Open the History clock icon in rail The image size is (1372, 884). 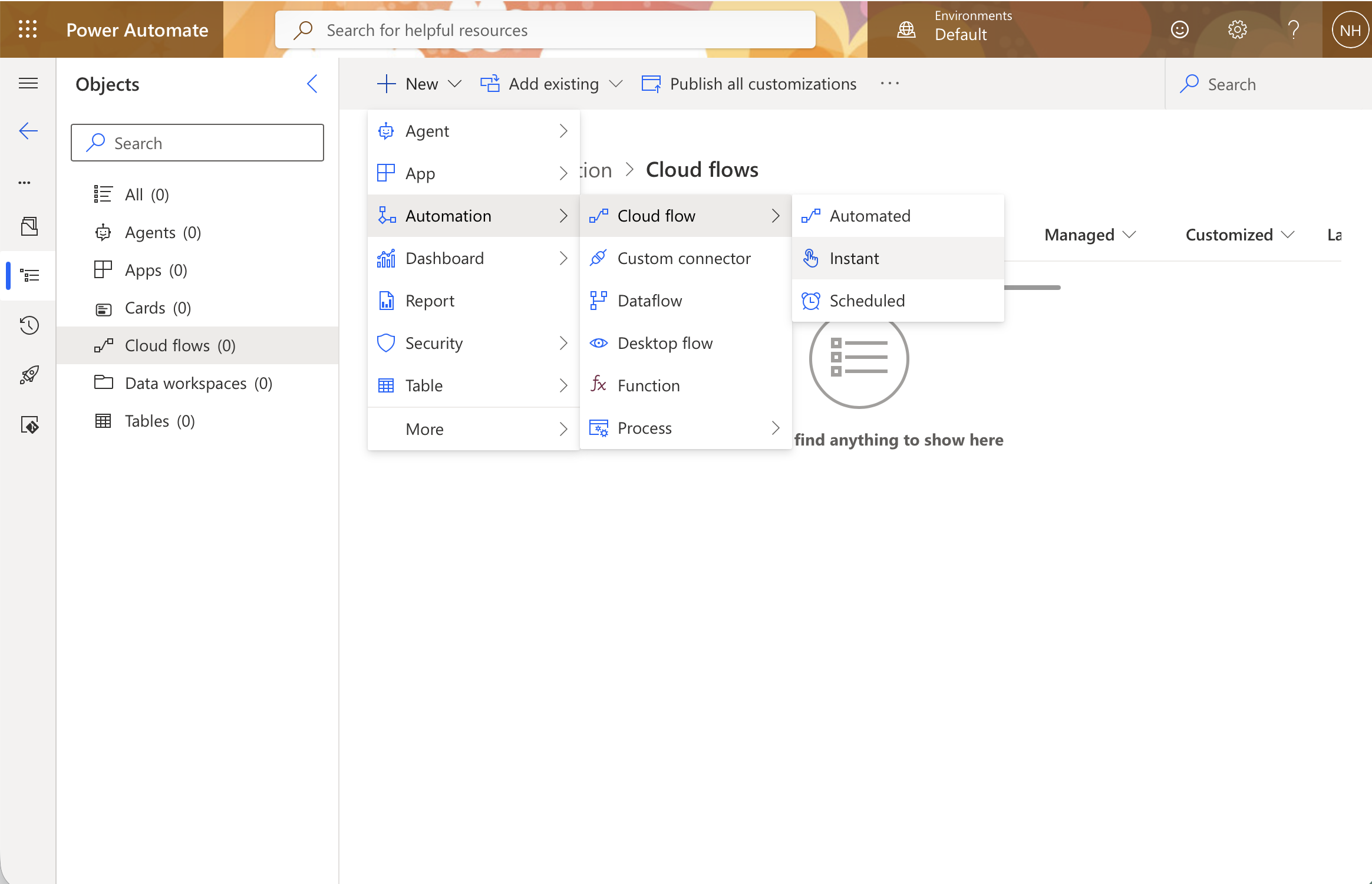(29, 325)
